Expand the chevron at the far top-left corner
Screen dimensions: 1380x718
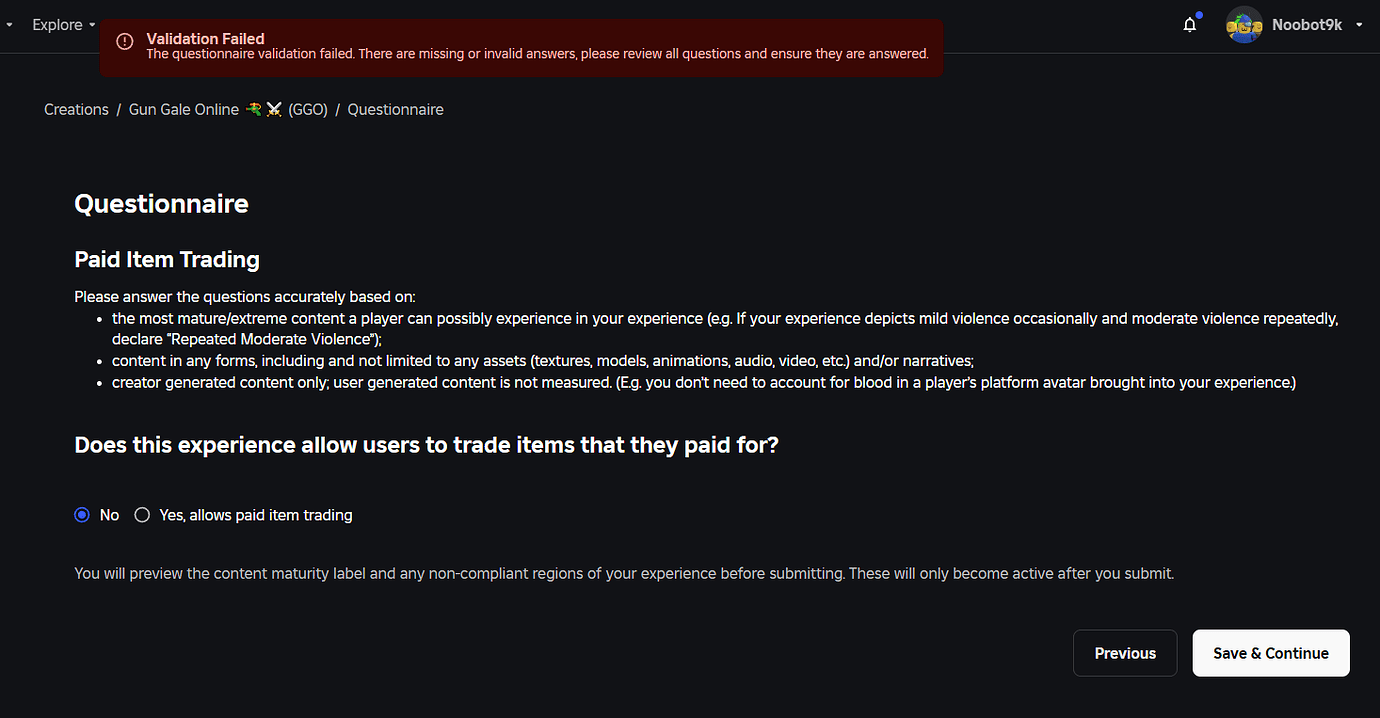[9, 24]
